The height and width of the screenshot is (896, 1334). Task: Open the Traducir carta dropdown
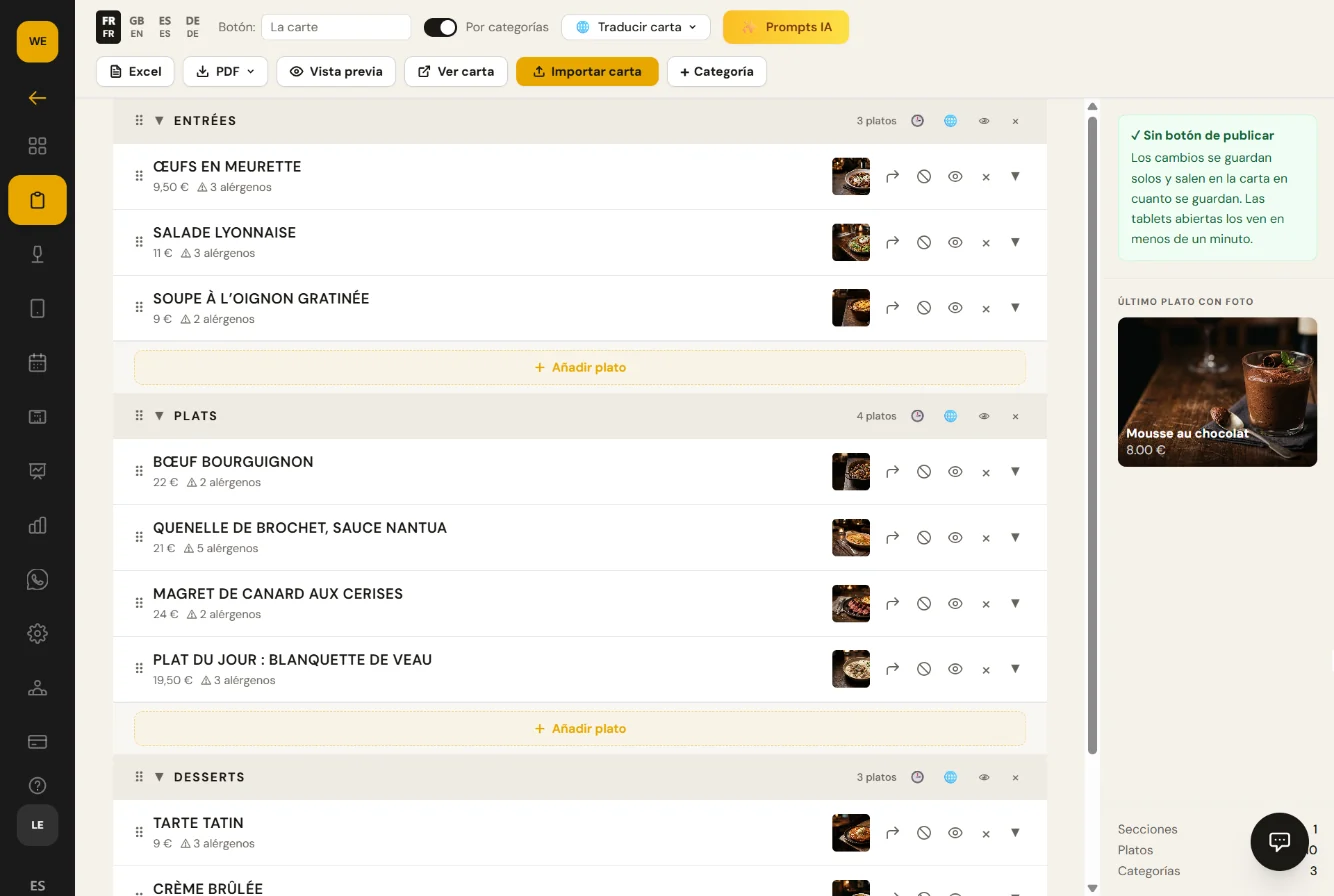636,27
